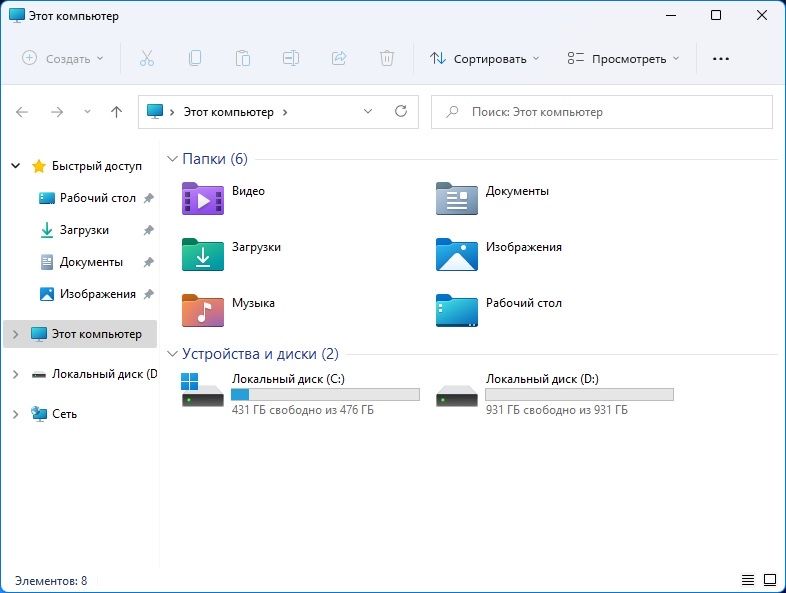Go back with the left arrow

[x=22, y=112]
